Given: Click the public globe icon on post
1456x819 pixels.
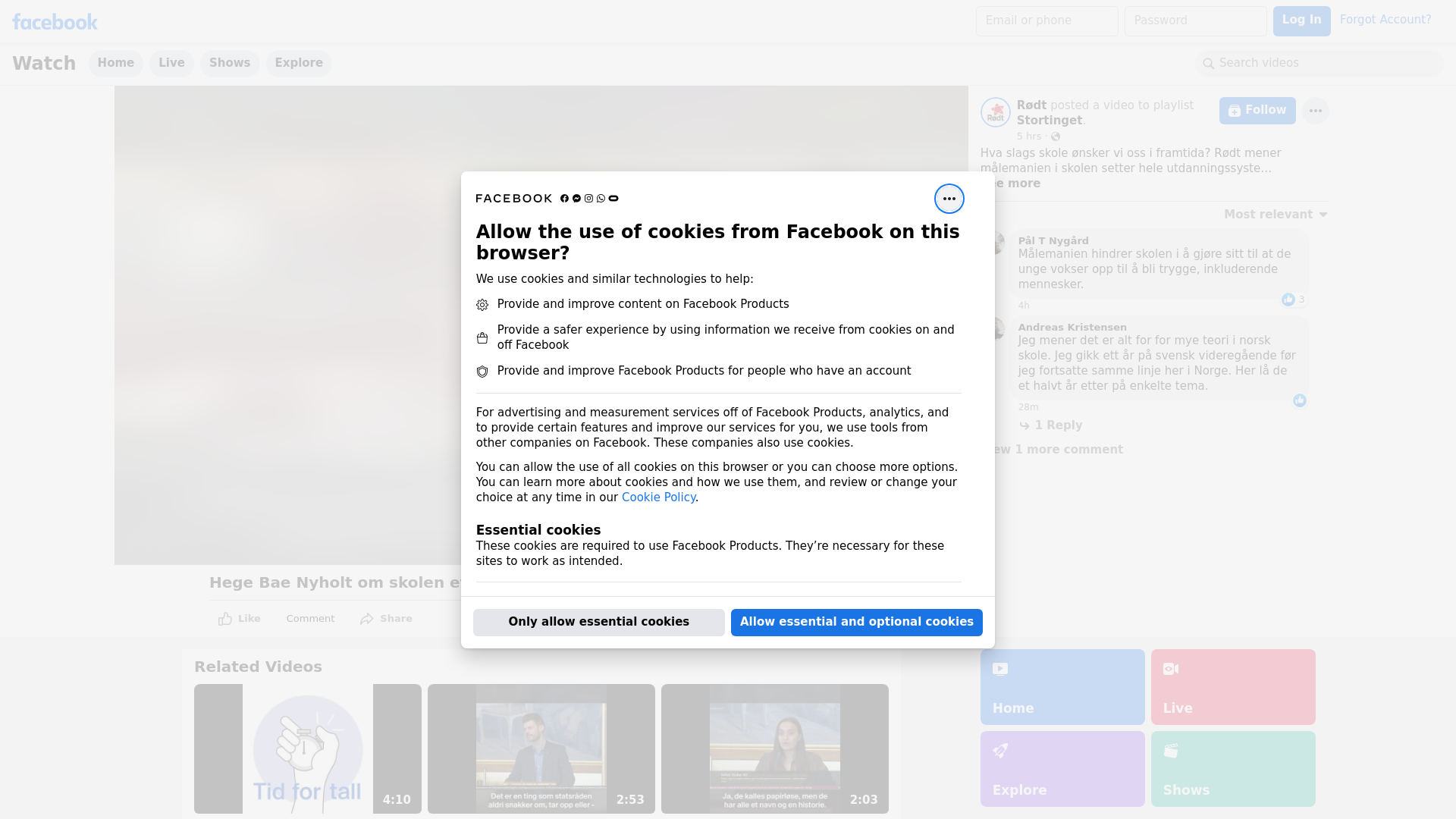Looking at the screenshot, I should tap(1056, 136).
